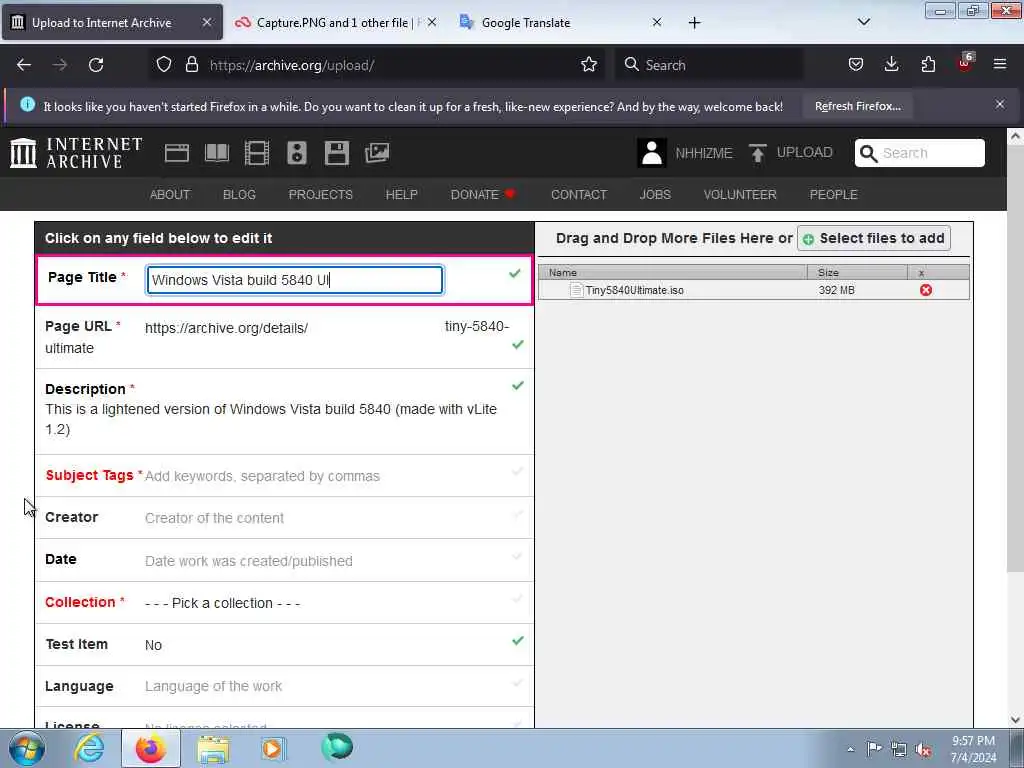The image size is (1024, 768).
Task: Click the padlock site security icon
Action: click(191, 65)
